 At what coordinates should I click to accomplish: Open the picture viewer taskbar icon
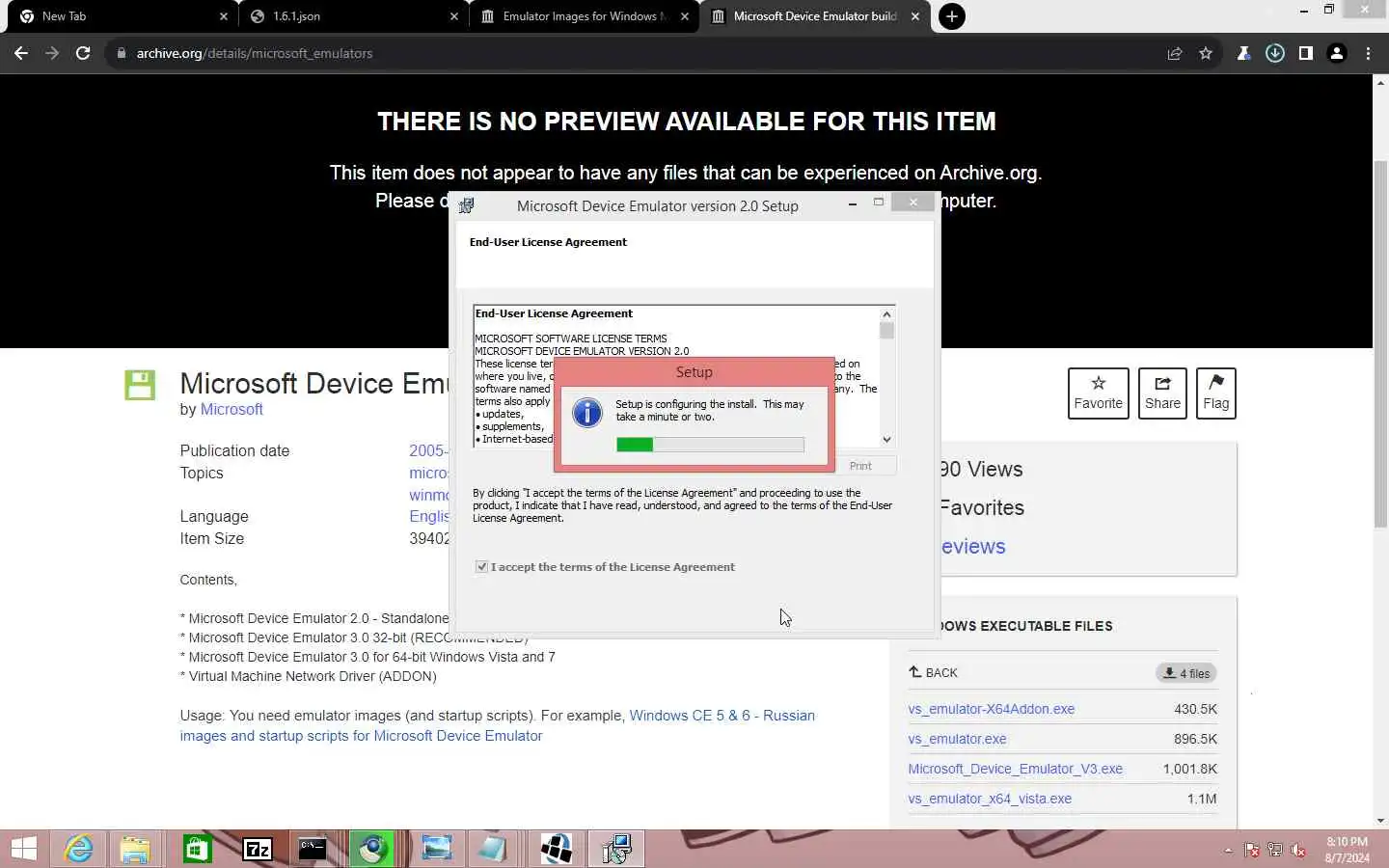(x=436, y=849)
